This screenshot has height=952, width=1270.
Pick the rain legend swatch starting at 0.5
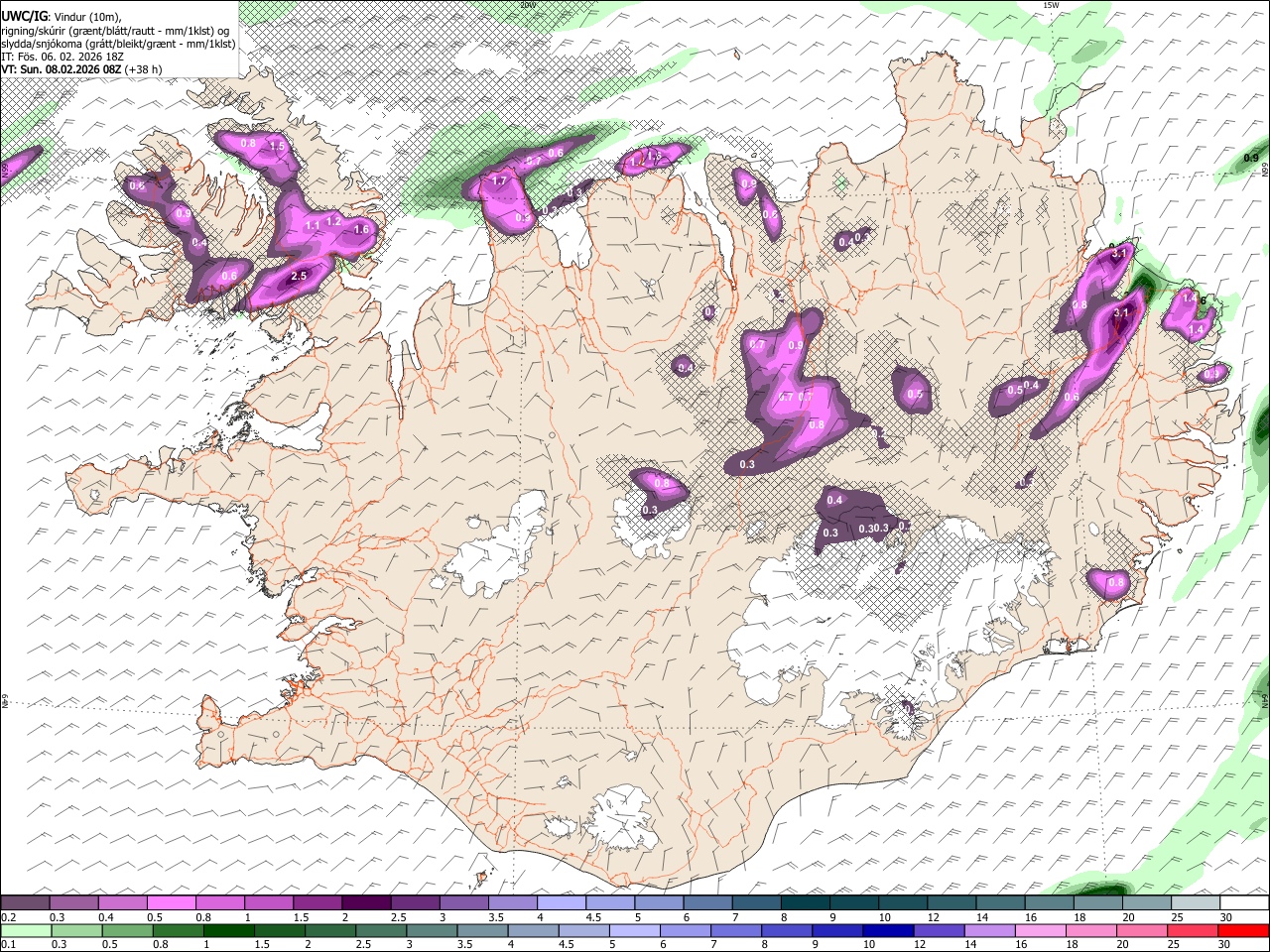[127, 930]
